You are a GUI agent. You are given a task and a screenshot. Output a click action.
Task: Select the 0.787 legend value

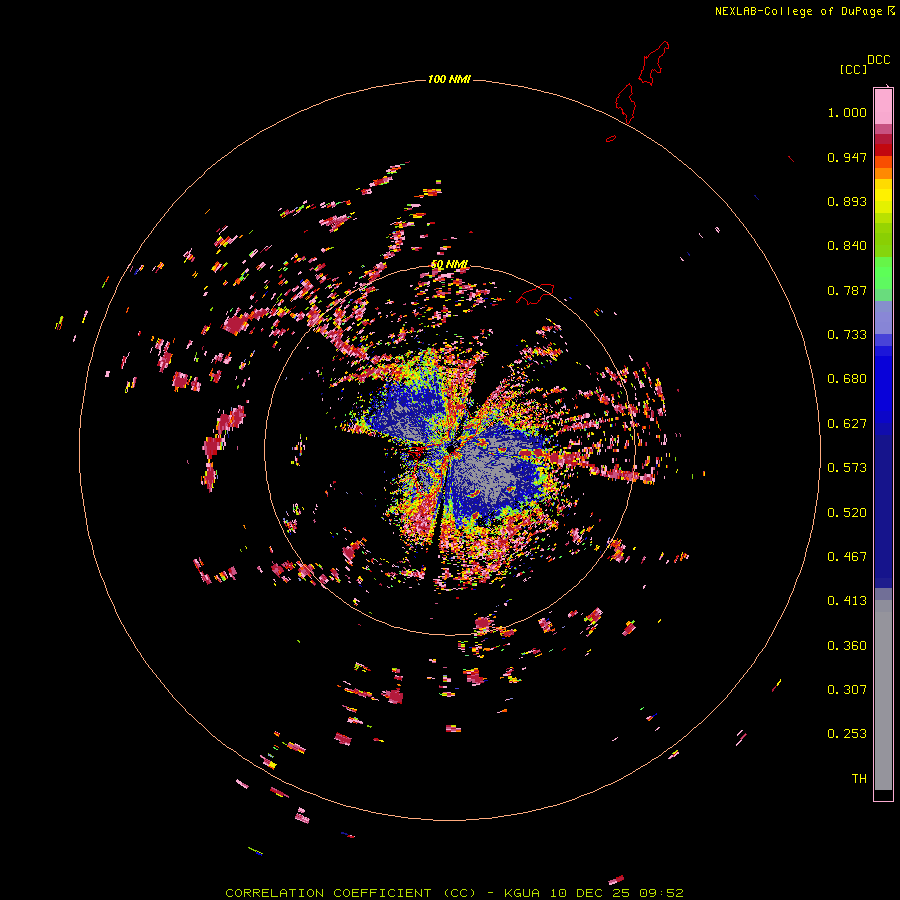(847, 290)
